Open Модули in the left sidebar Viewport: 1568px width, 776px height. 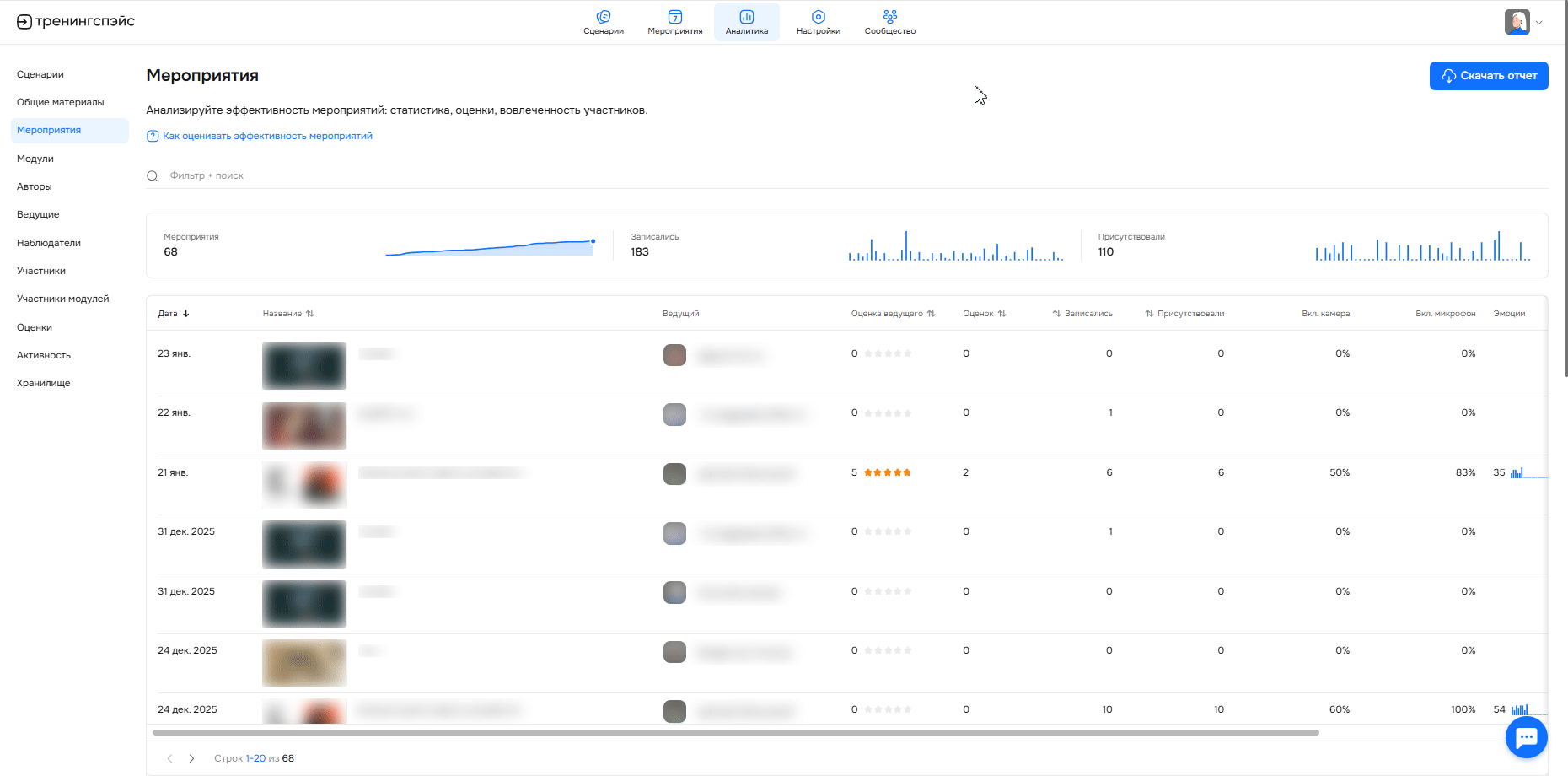coord(35,159)
